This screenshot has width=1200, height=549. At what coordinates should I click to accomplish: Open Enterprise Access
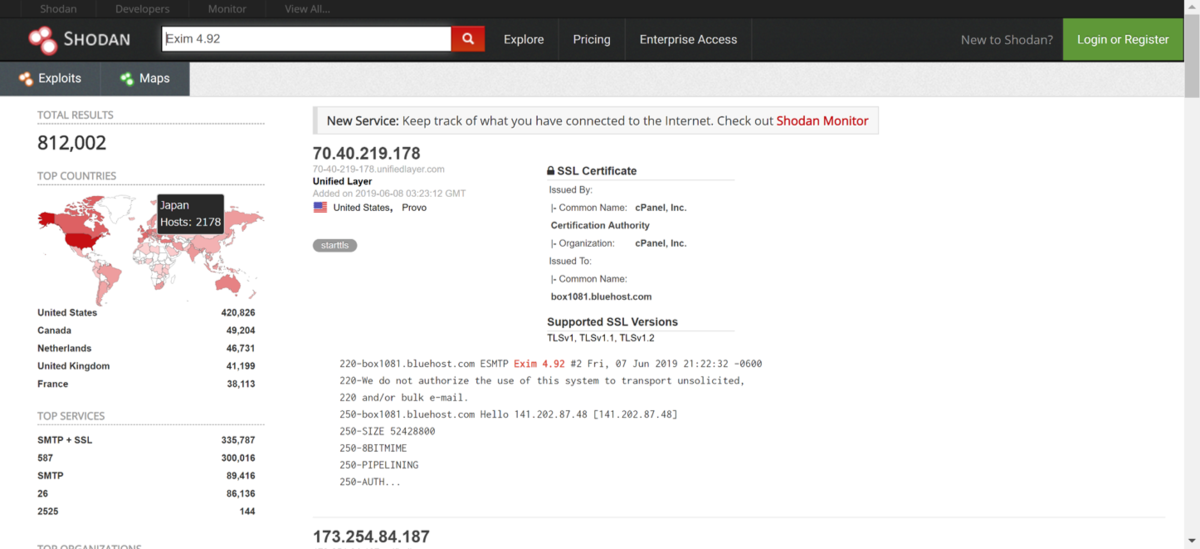point(688,40)
